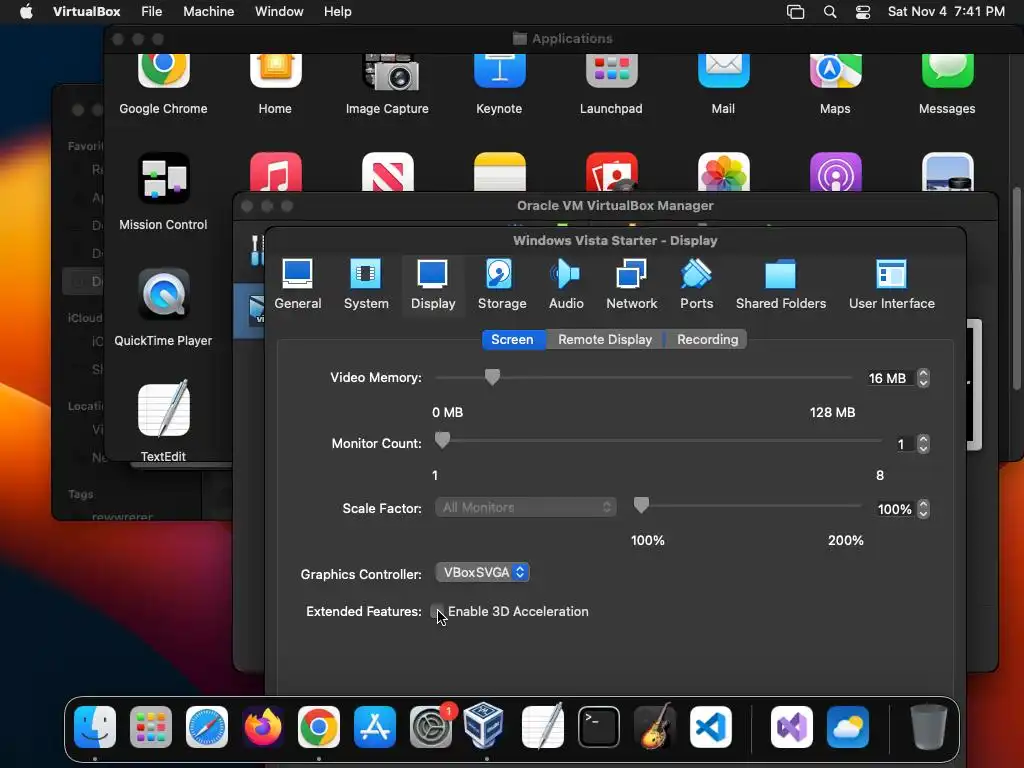Select the Display settings section

point(433,285)
